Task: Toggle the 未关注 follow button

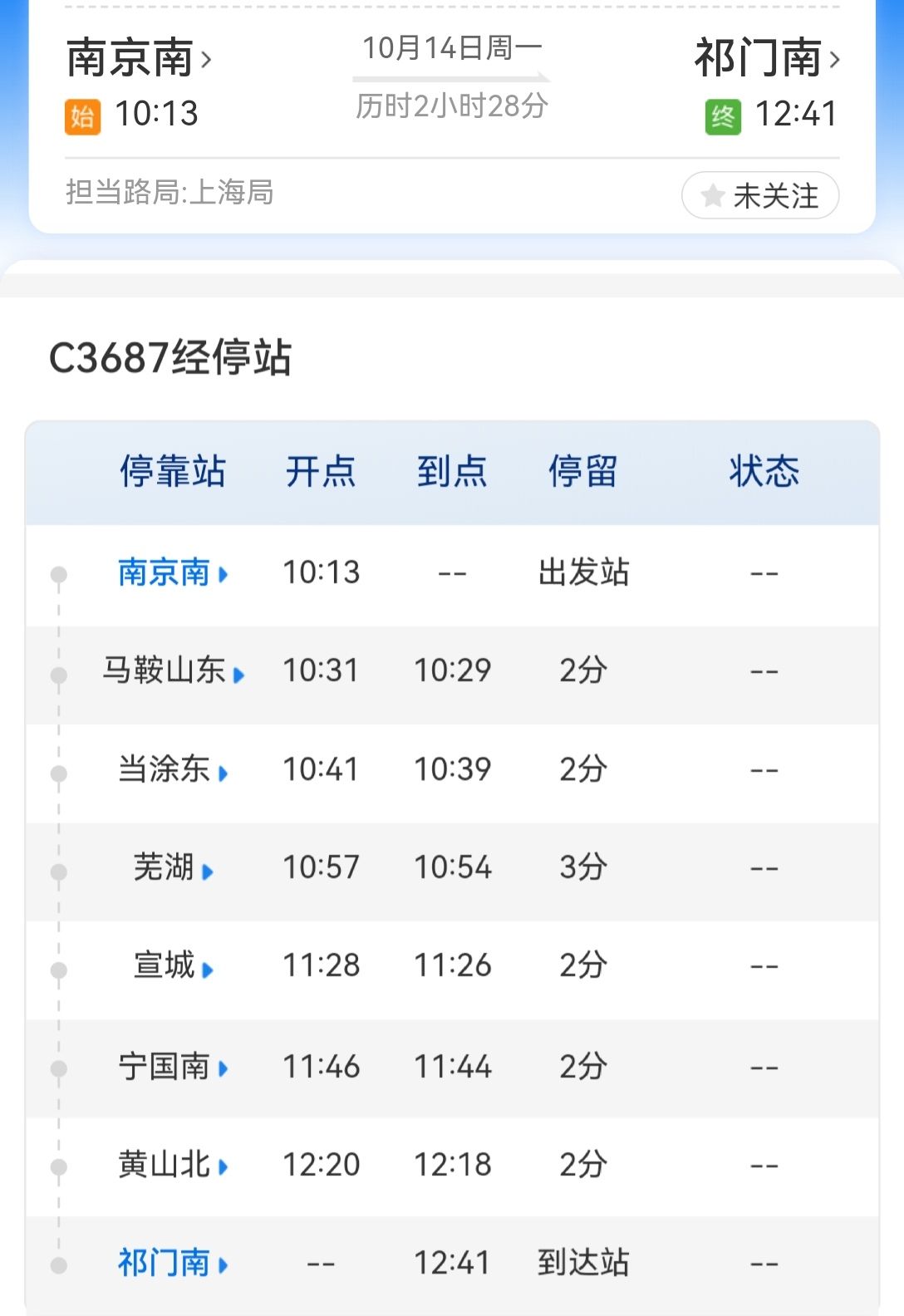Action: [x=760, y=195]
